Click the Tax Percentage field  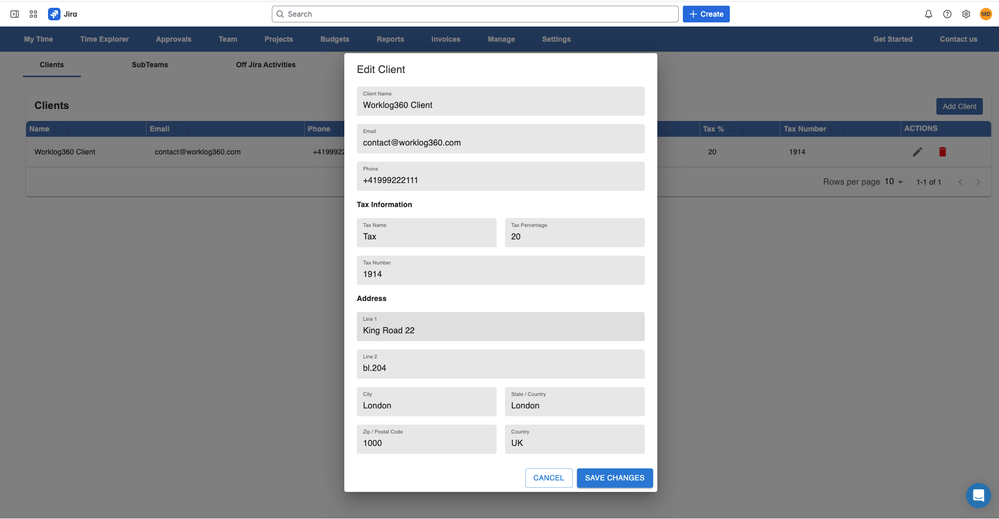(x=575, y=232)
